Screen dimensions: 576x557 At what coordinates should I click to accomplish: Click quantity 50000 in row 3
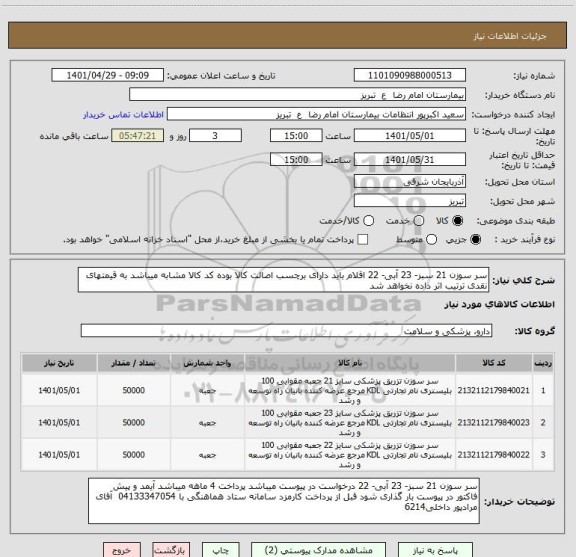[134, 455]
